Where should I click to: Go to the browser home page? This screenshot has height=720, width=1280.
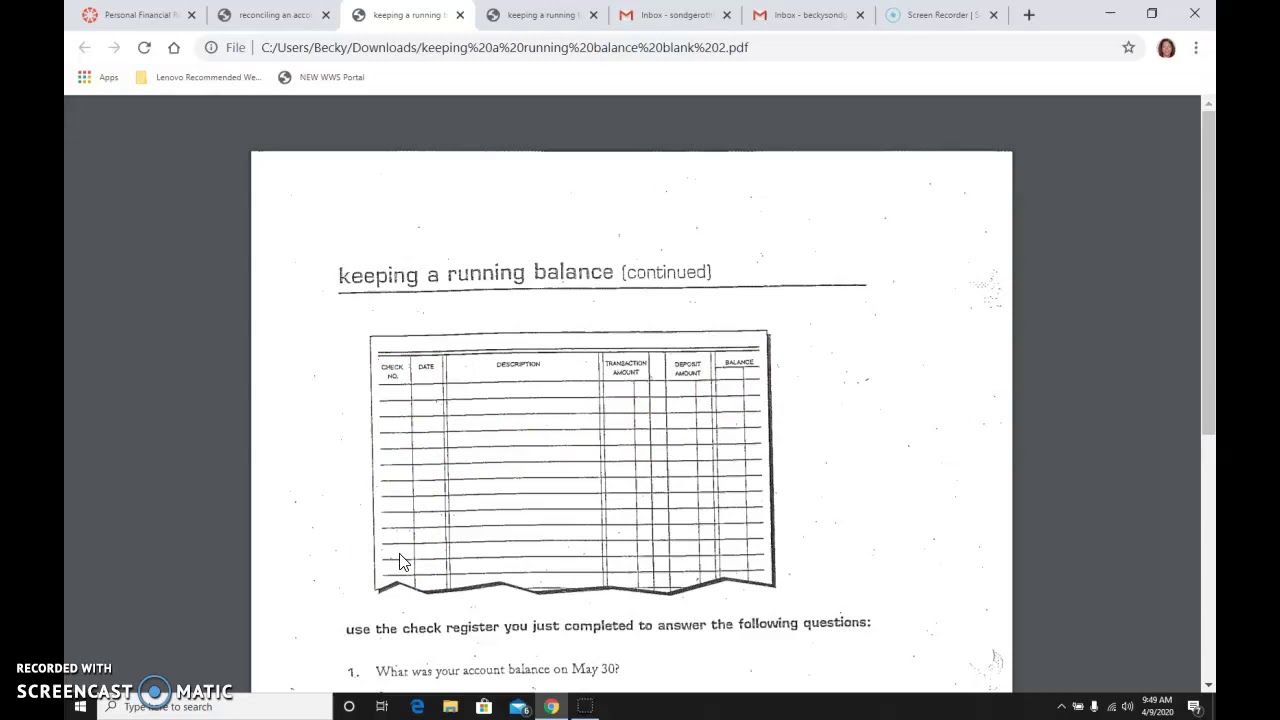174,47
